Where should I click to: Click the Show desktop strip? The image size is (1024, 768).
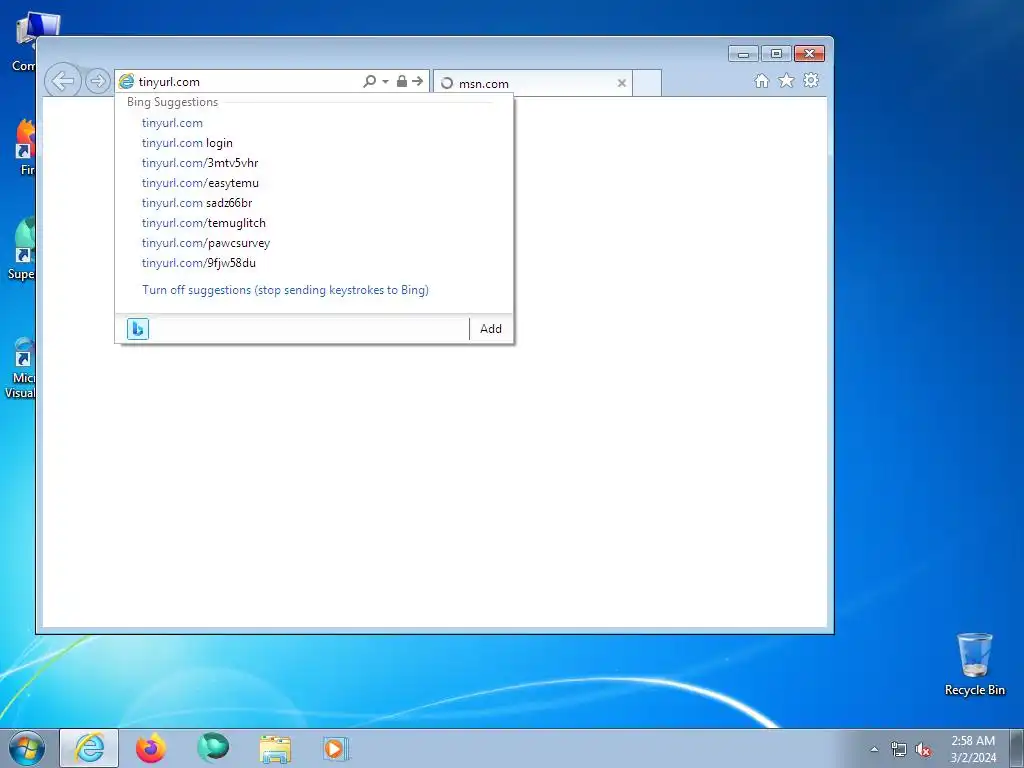coord(1017,748)
